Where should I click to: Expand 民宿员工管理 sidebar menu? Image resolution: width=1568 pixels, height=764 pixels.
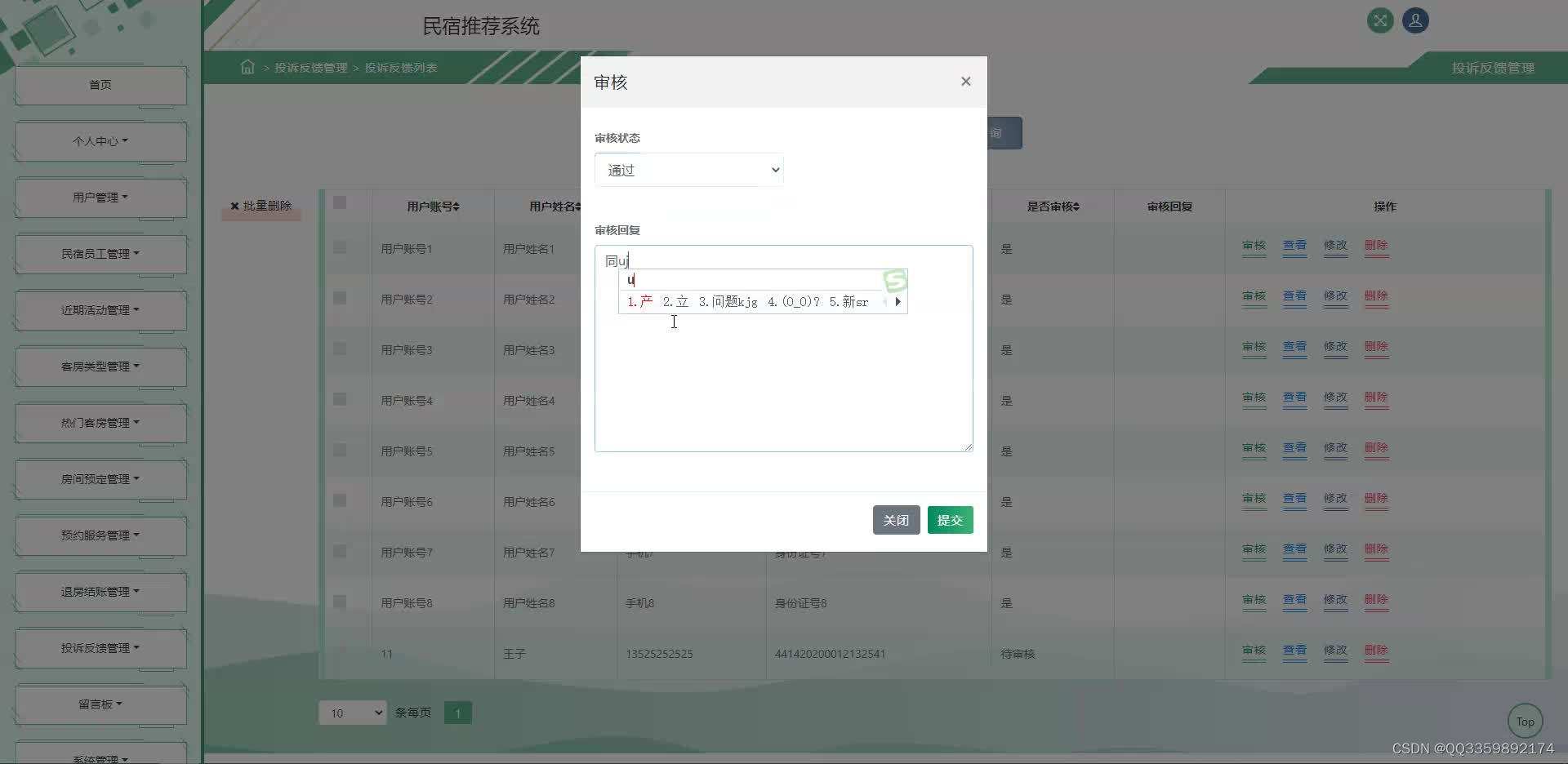point(100,254)
